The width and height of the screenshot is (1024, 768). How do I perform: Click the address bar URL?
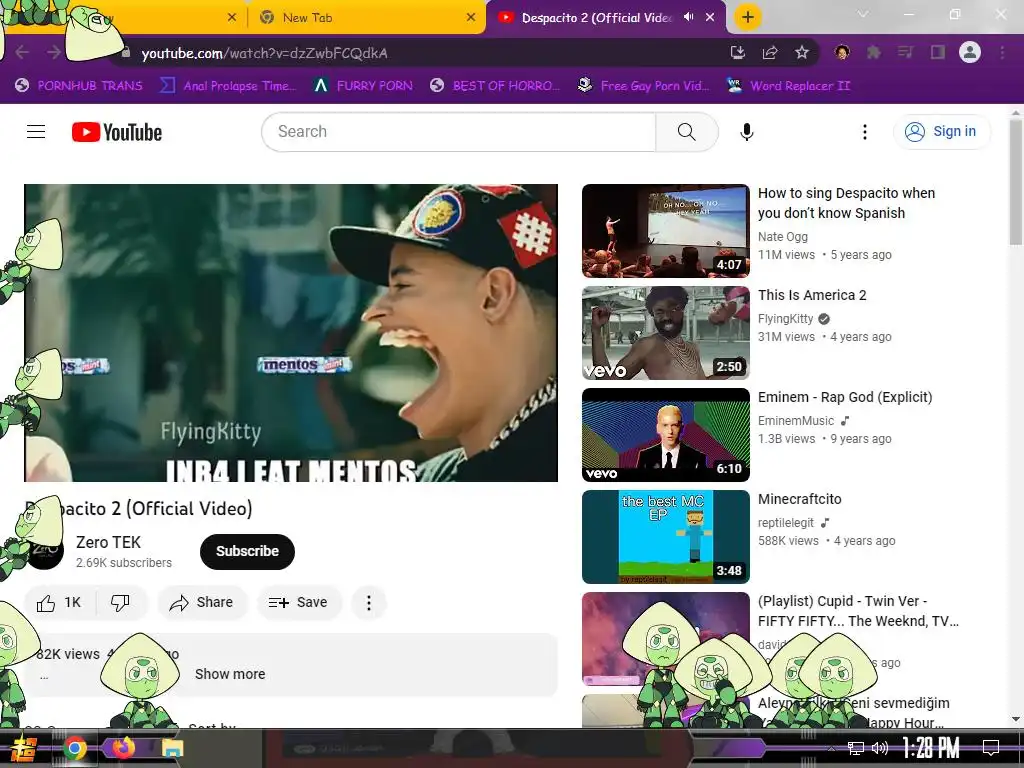[x=264, y=54]
